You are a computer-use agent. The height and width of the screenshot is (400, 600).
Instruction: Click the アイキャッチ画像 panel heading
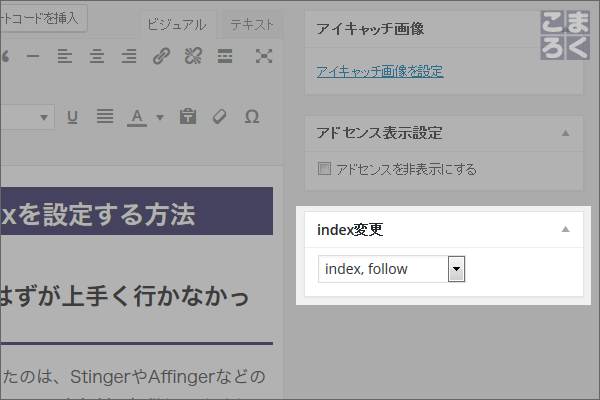(x=370, y=29)
